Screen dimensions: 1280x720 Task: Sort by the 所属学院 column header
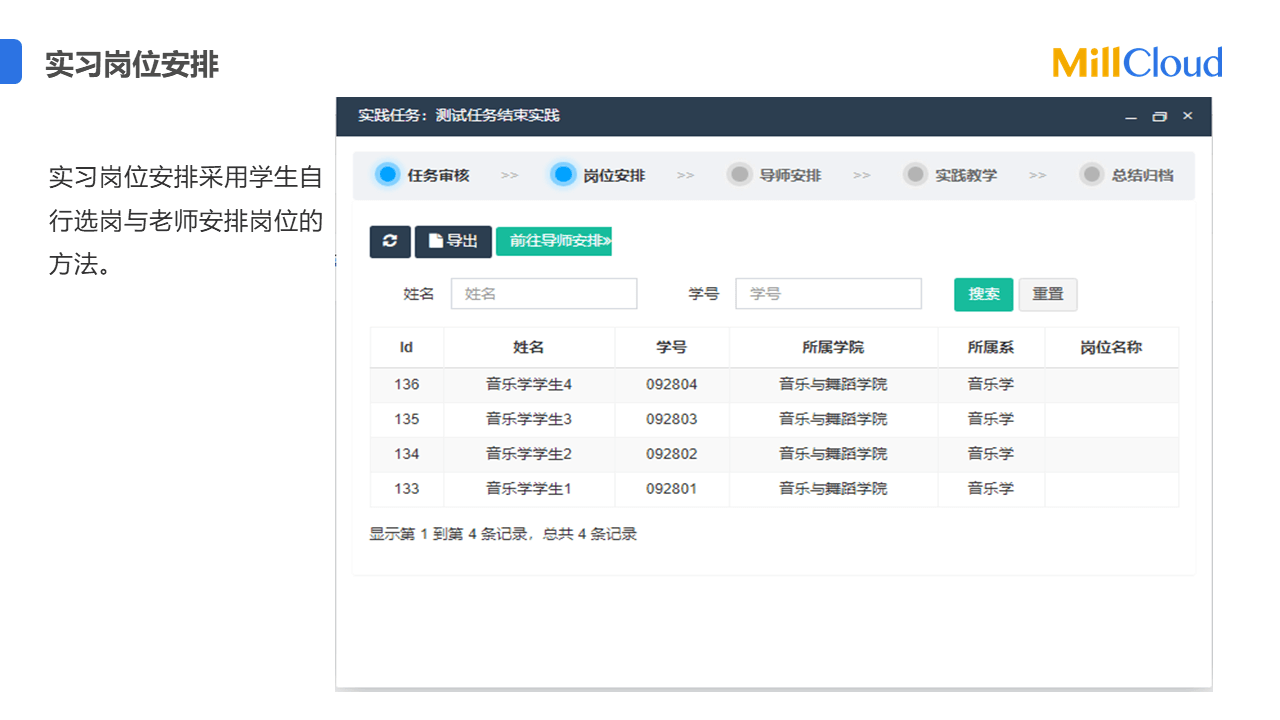click(833, 348)
